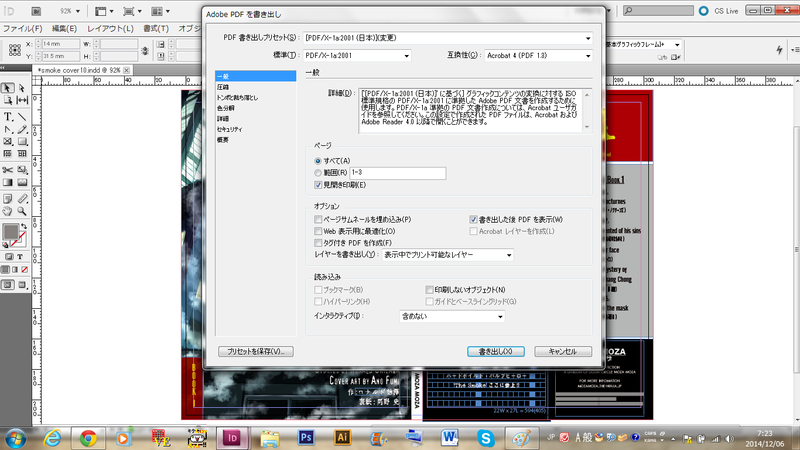
Task: Click the 書き出し(X) export button
Action: click(495, 351)
